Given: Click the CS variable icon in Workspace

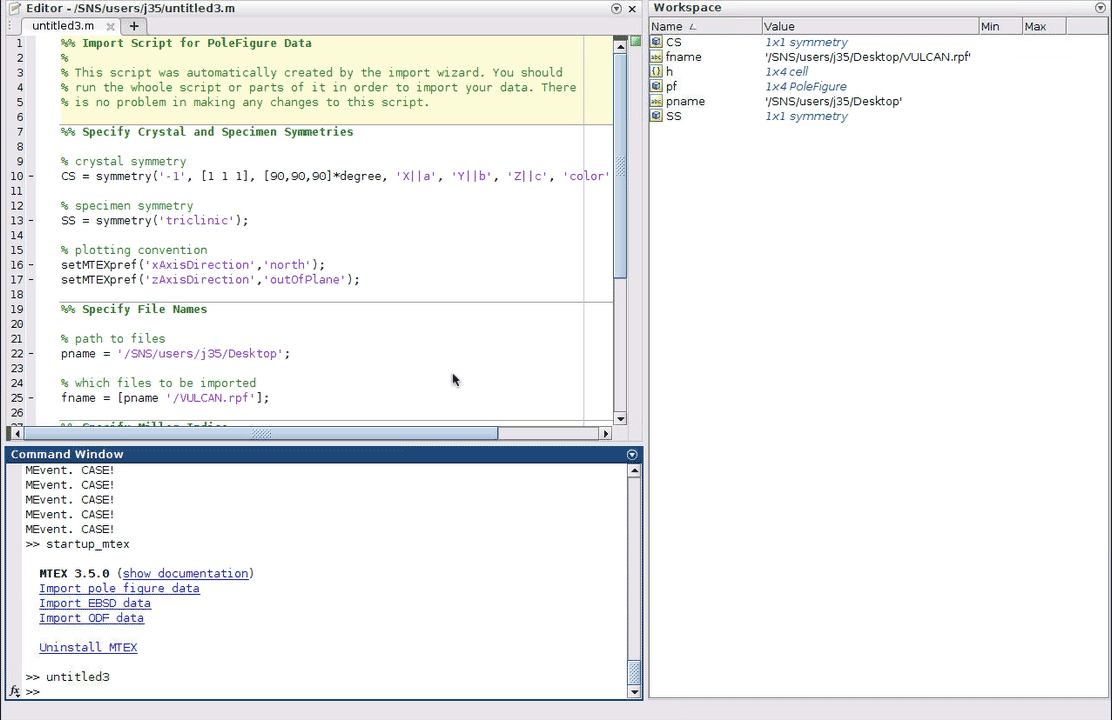Looking at the screenshot, I should 656,42.
